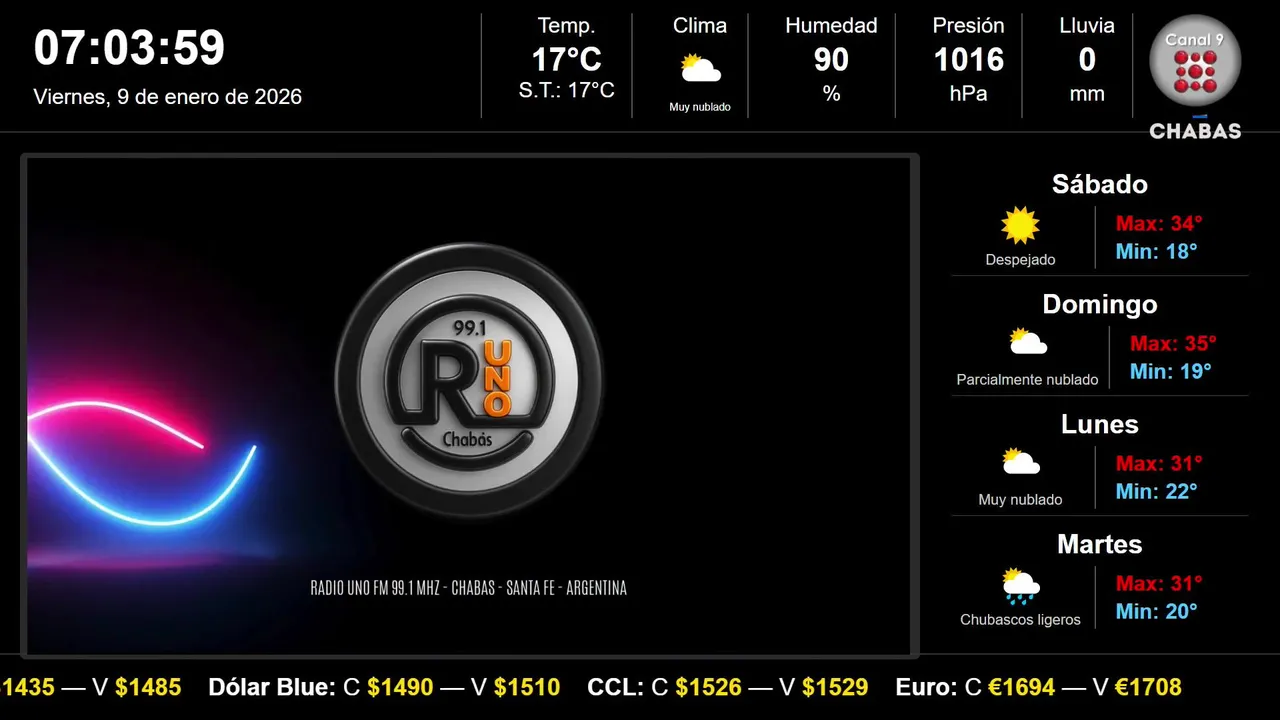Click the Euro label in ticker

(926, 687)
